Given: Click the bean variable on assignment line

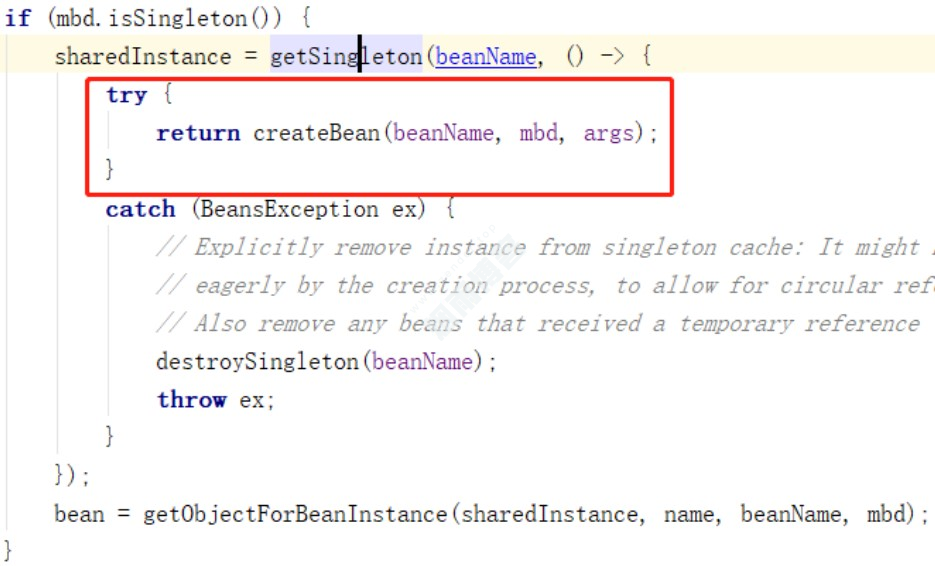Looking at the screenshot, I should click(79, 514).
